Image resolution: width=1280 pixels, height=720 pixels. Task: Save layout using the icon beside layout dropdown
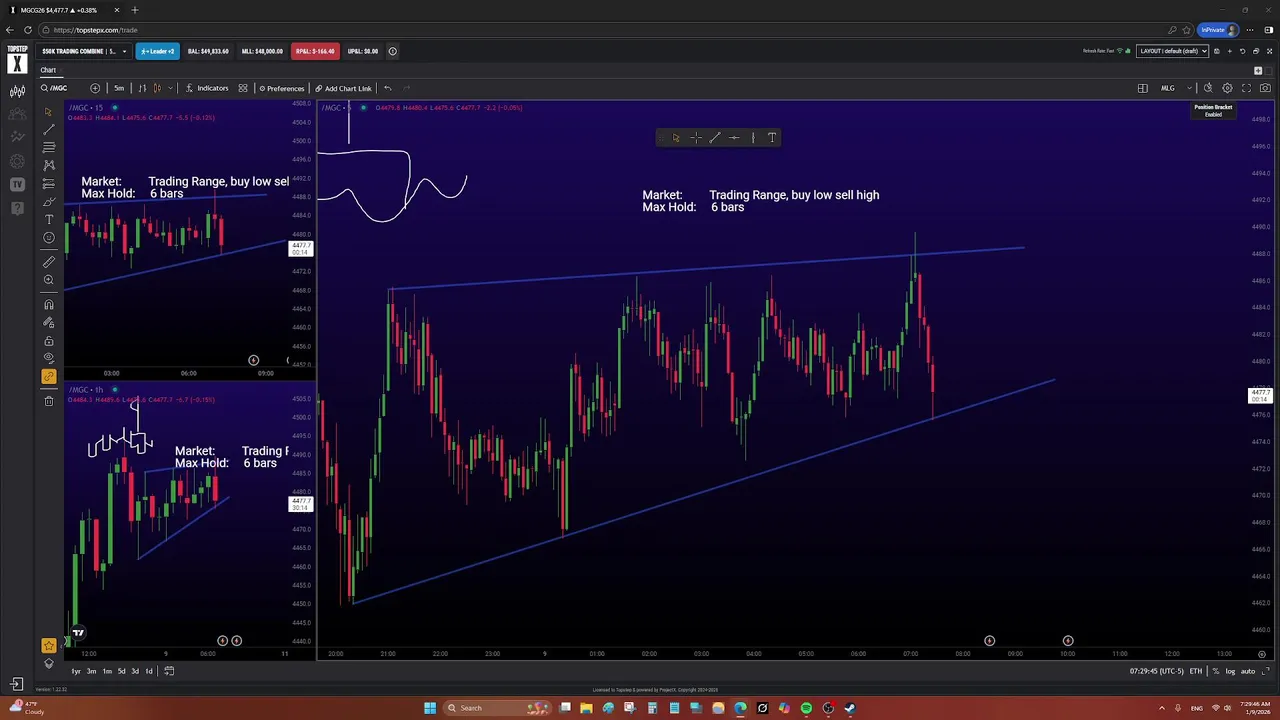click(1217, 51)
